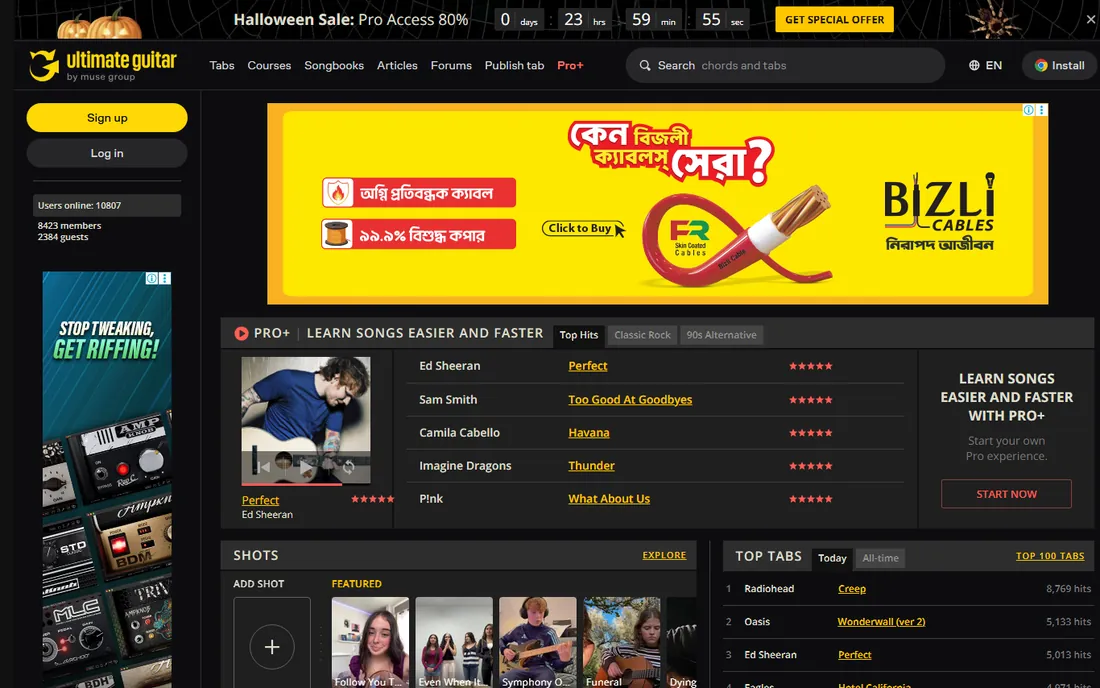Open the Bizli ad options menu

point(1042,110)
